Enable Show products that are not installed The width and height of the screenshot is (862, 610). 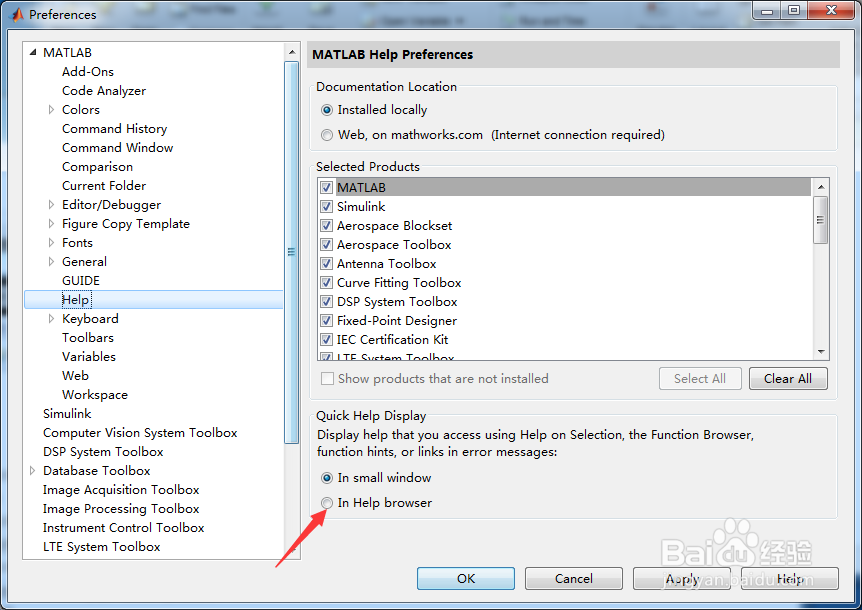pos(327,379)
